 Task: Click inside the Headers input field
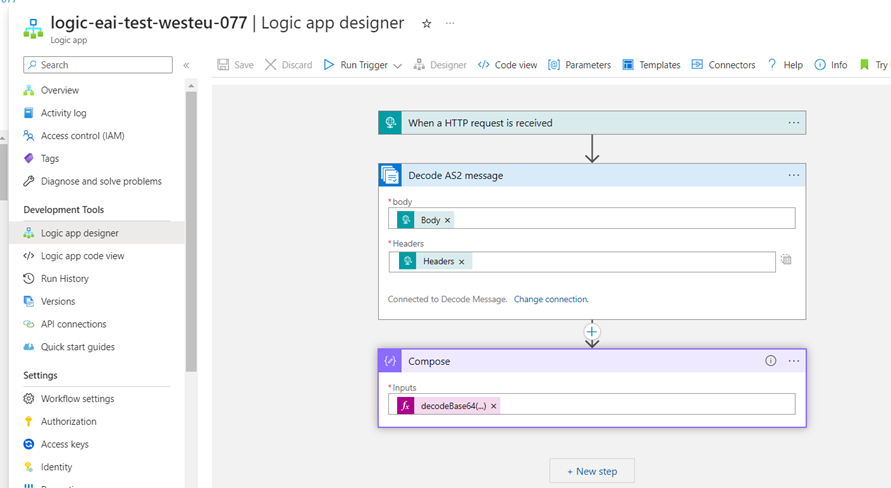point(582,262)
